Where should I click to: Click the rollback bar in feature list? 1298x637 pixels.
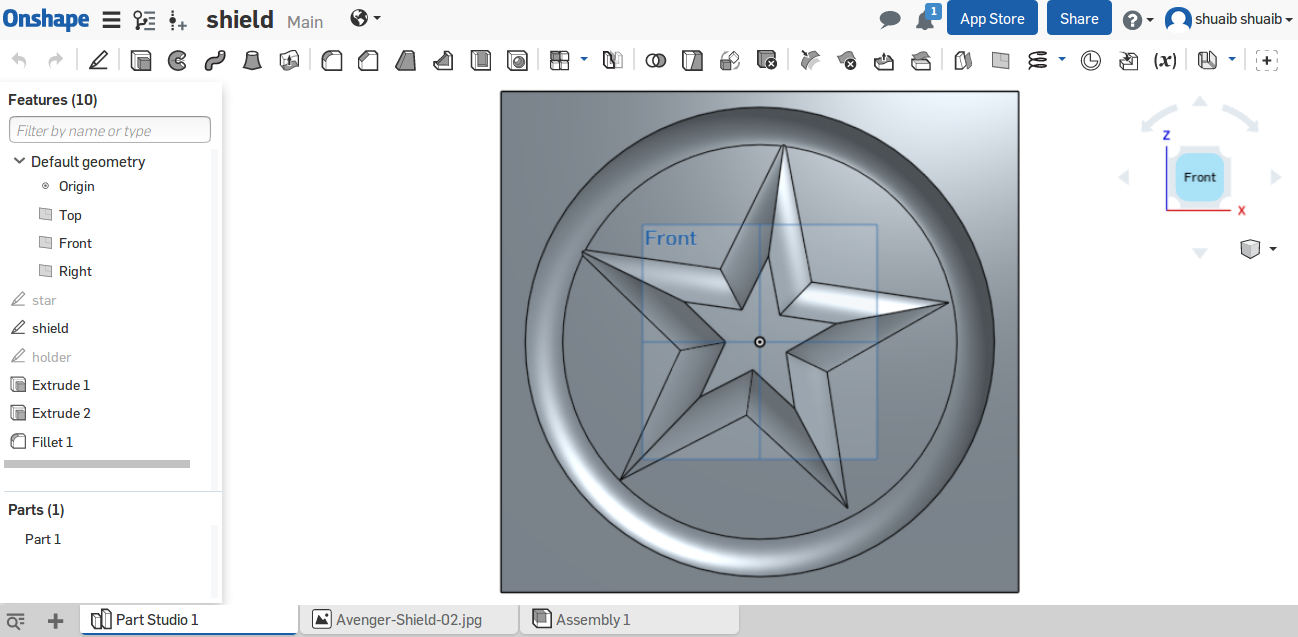(97, 464)
